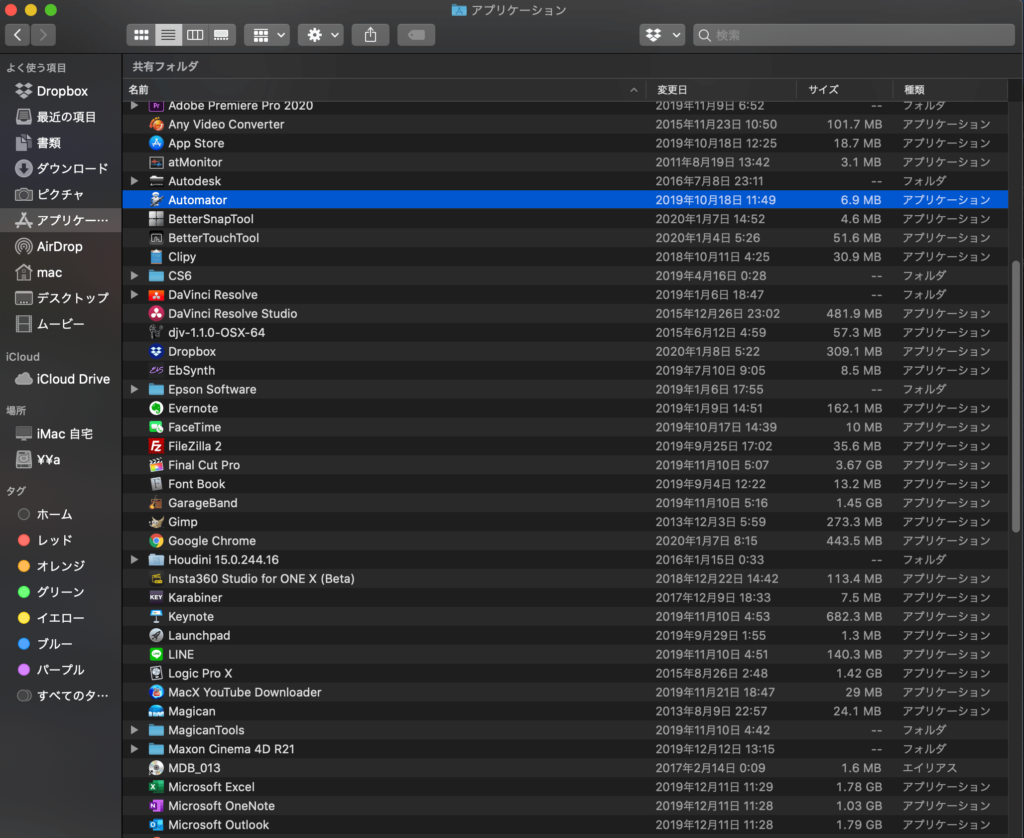Select the レッド tag

[x=60, y=540]
